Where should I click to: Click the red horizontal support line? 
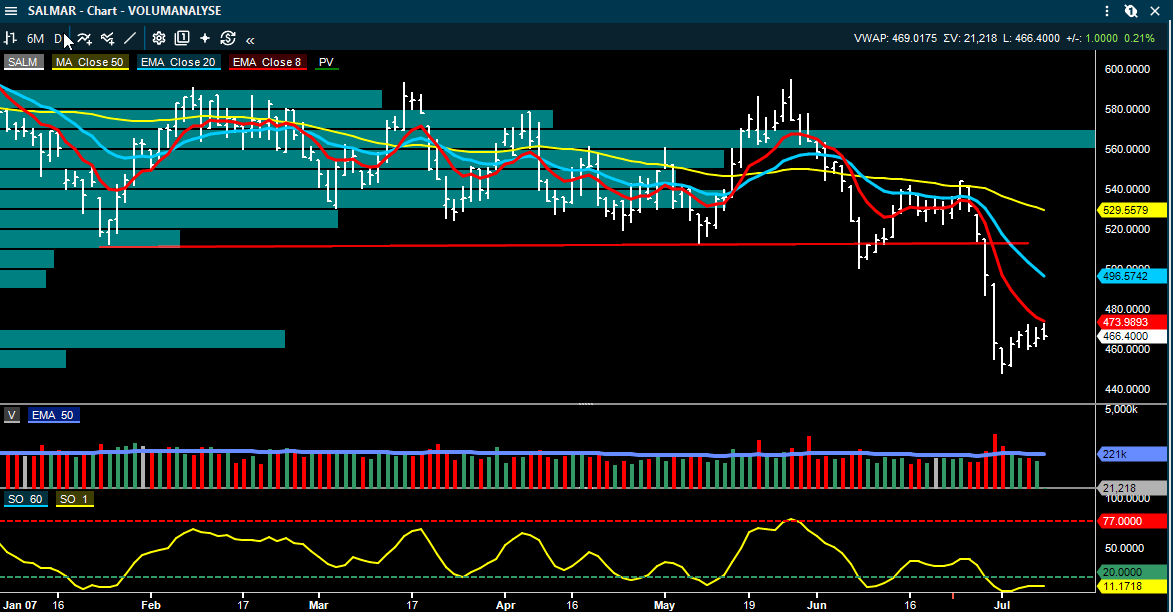tap(564, 245)
